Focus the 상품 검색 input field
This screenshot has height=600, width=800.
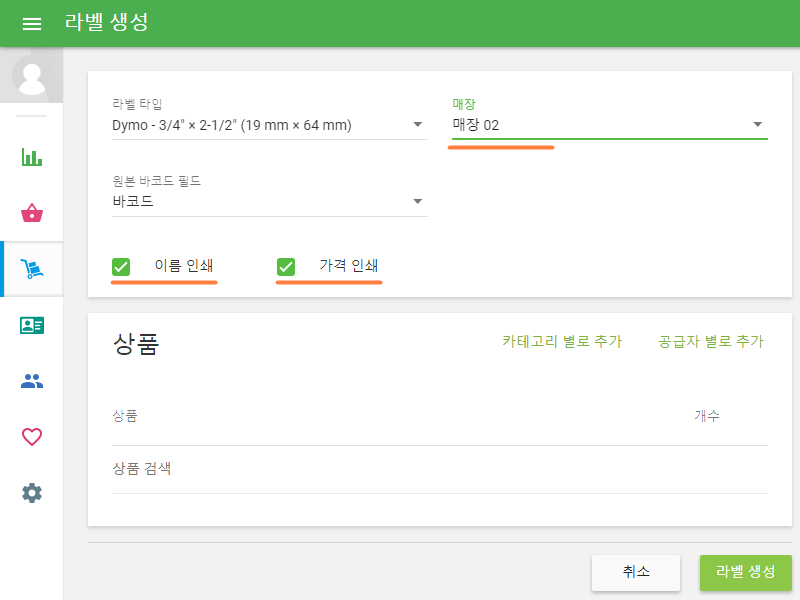point(439,469)
